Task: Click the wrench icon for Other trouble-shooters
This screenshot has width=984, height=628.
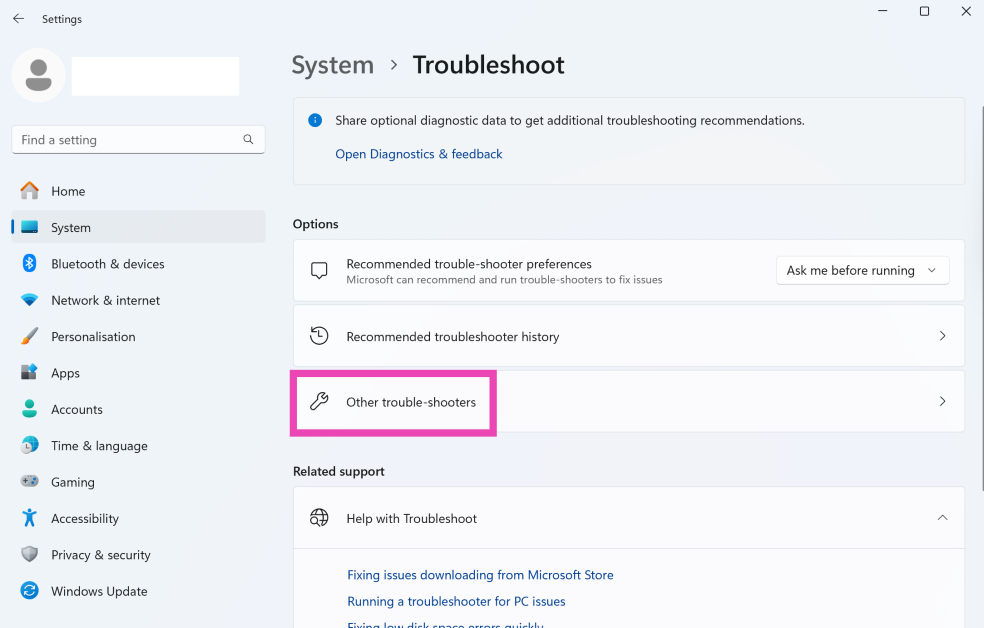Action: click(319, 402)
